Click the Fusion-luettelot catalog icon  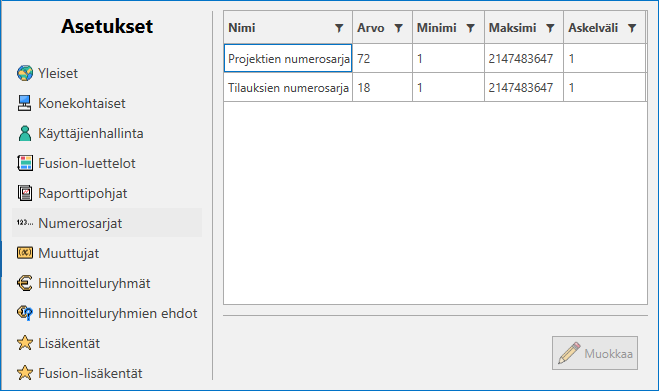[x=25, y=163]
